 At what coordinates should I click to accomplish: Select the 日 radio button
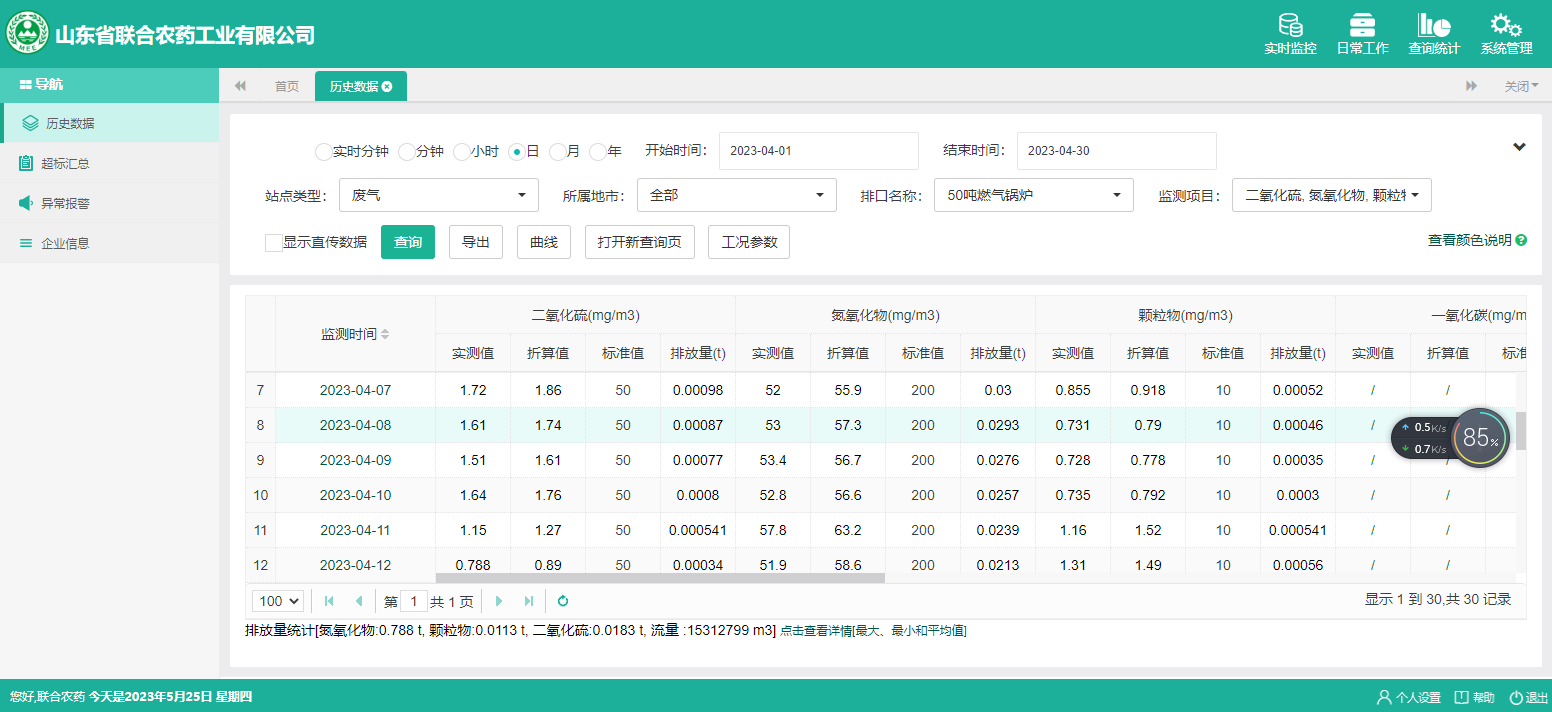[x=517, y=152]
